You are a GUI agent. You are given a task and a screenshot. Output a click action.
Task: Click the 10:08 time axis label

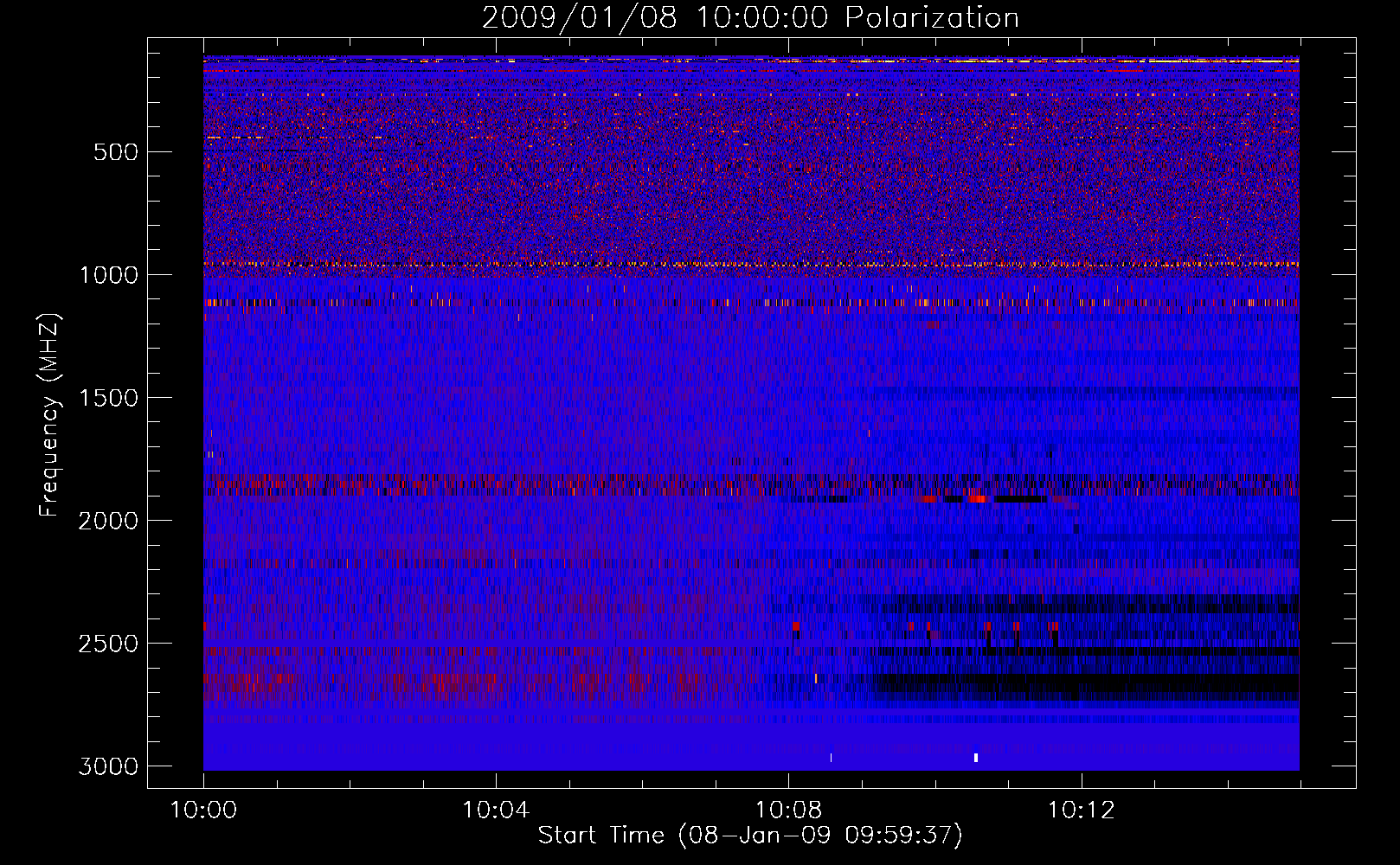[x=788, y=811]
